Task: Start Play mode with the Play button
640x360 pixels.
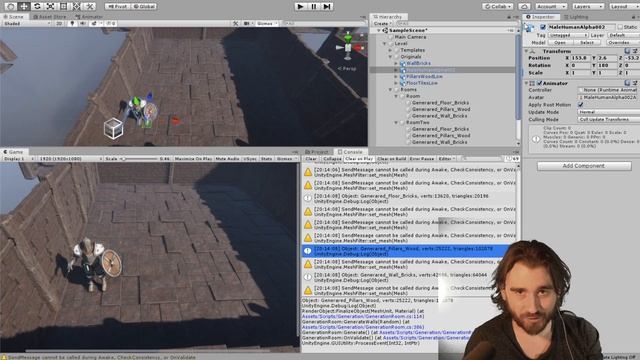Action: (300, 6)
